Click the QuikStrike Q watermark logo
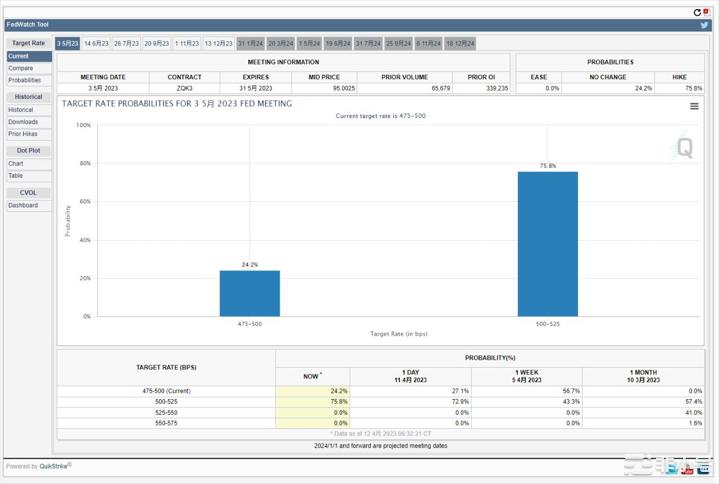 pos(684,147)
